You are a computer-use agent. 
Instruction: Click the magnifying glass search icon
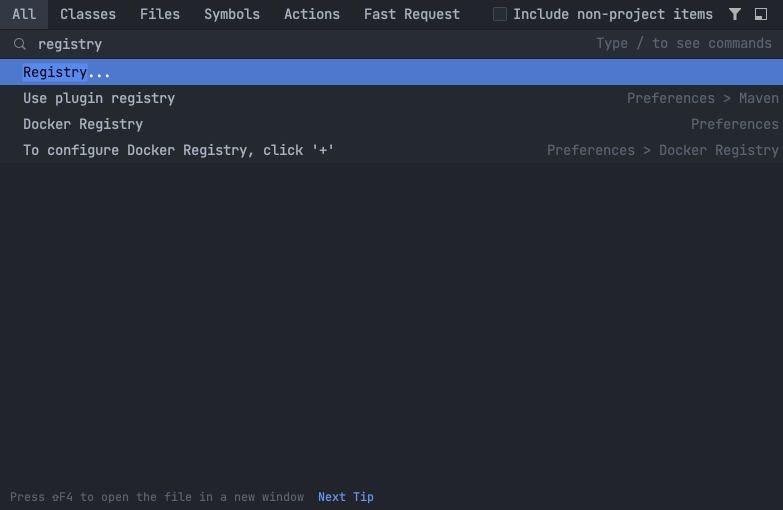pyautogui.click(x=20, y=44)
